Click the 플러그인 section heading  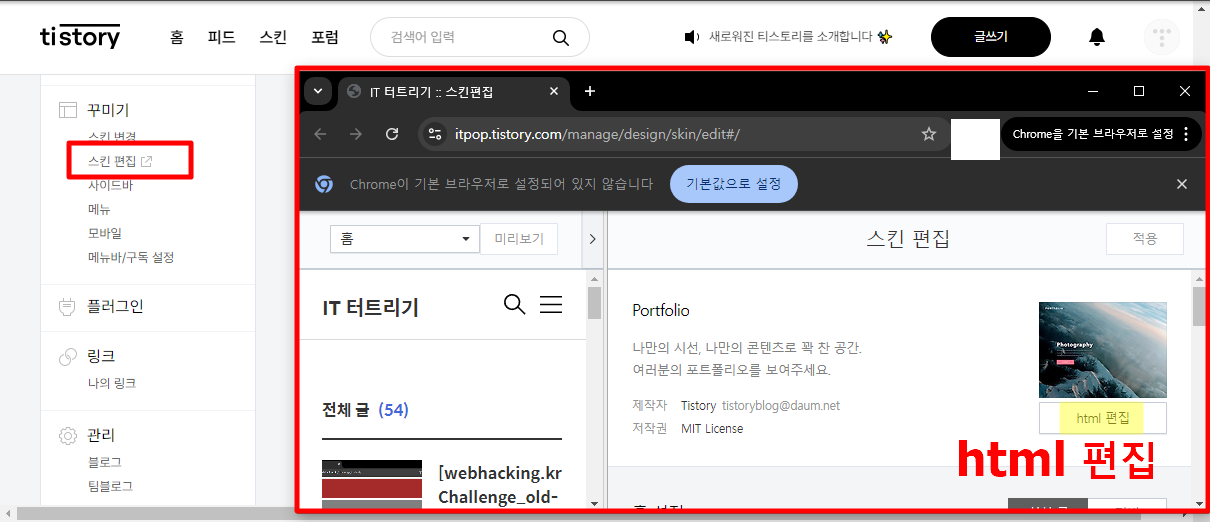click(x=115, y=306)
